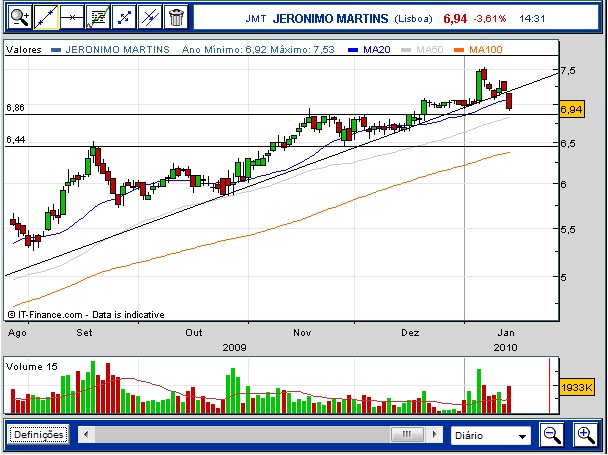Click the 5,5 price axis value

click(568, 229)
